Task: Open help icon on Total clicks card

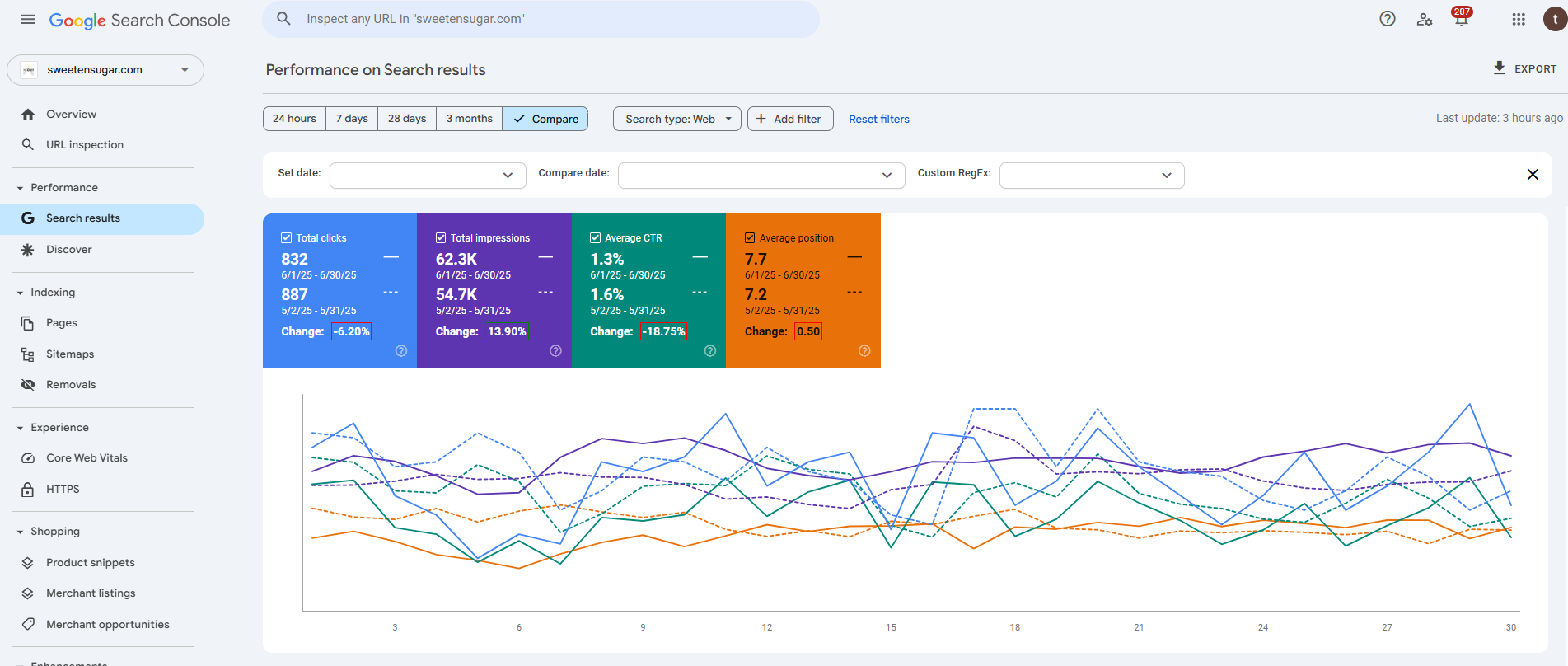Action: tap(401, 351)
